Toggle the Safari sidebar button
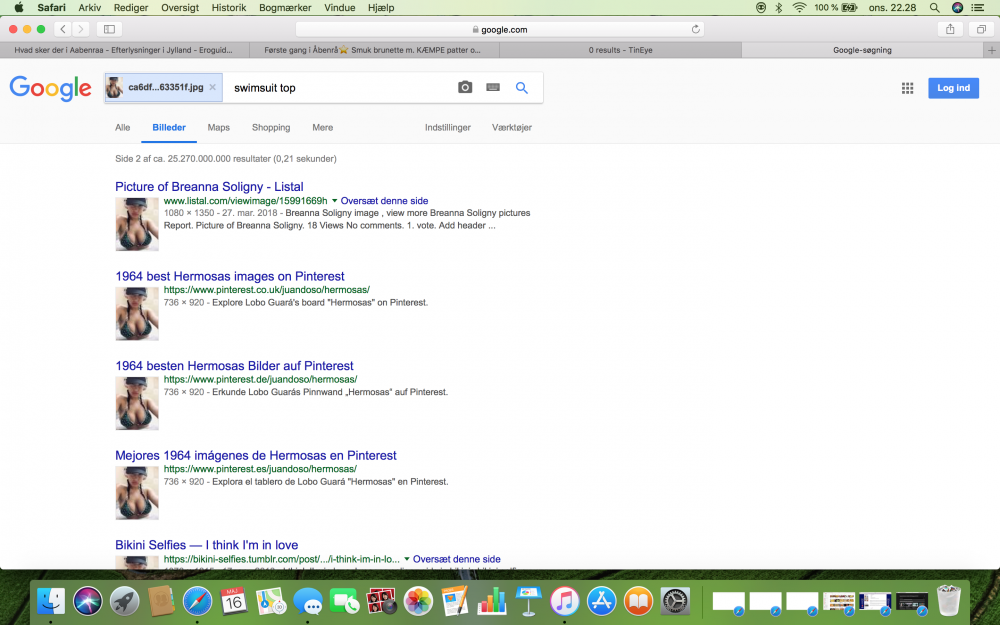Viewport: 1000px width, 625px height. [109, 29]
